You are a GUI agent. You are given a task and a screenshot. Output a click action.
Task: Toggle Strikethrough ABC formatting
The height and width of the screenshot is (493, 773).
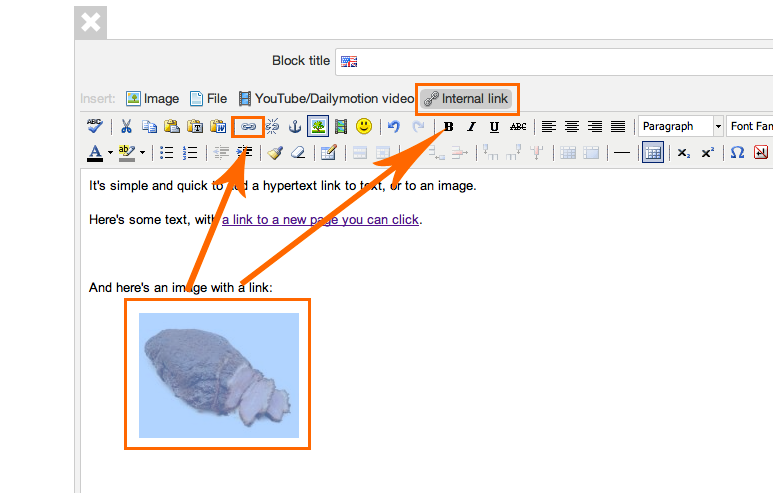point(518,127)
